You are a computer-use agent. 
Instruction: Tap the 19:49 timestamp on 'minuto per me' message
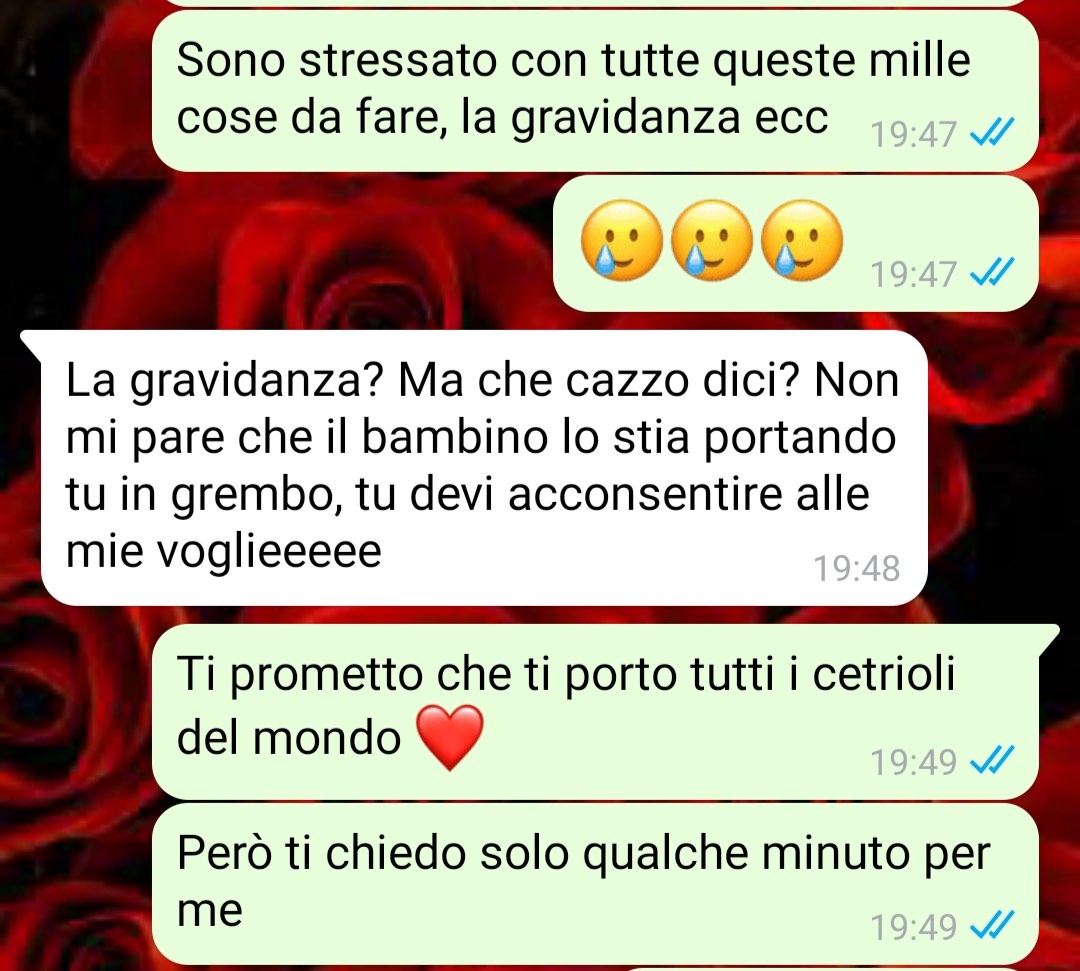tap(913, 926)
